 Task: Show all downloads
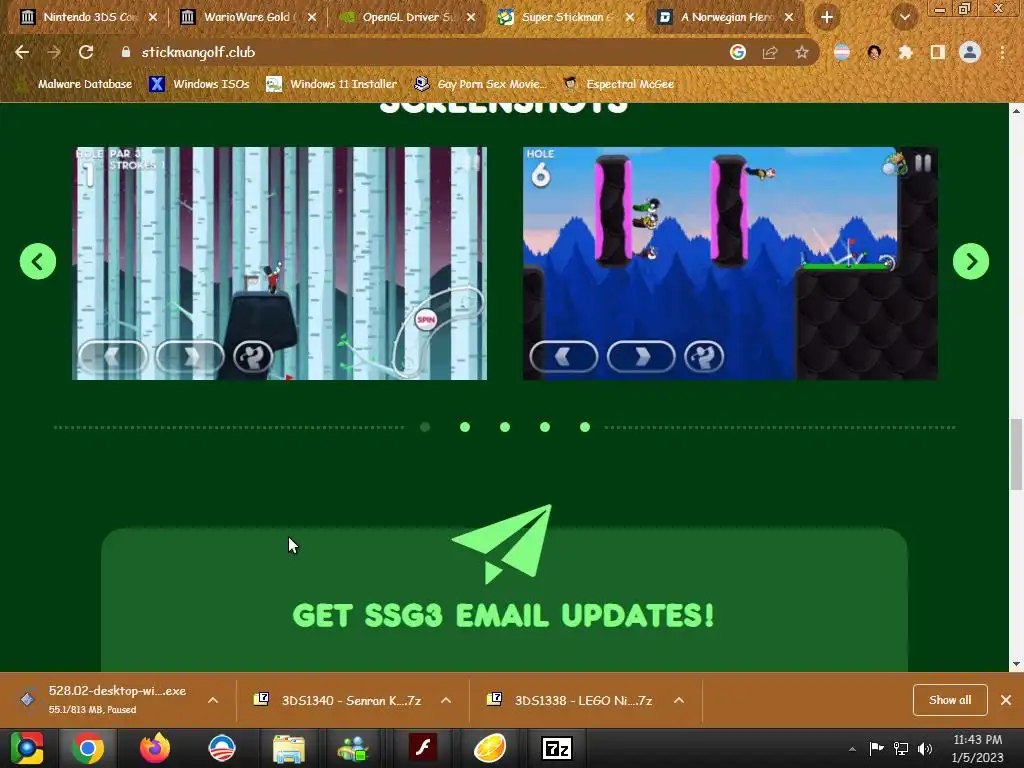(950, 700)
